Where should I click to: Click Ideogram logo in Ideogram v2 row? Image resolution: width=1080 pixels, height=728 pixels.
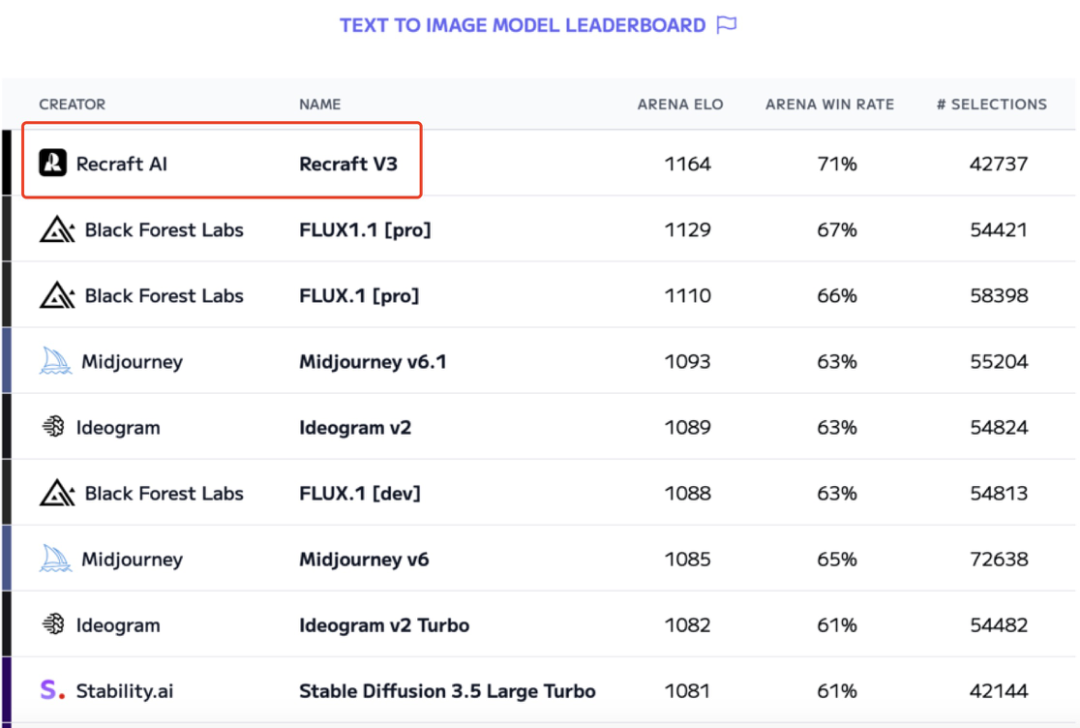(x=53, y=427)
